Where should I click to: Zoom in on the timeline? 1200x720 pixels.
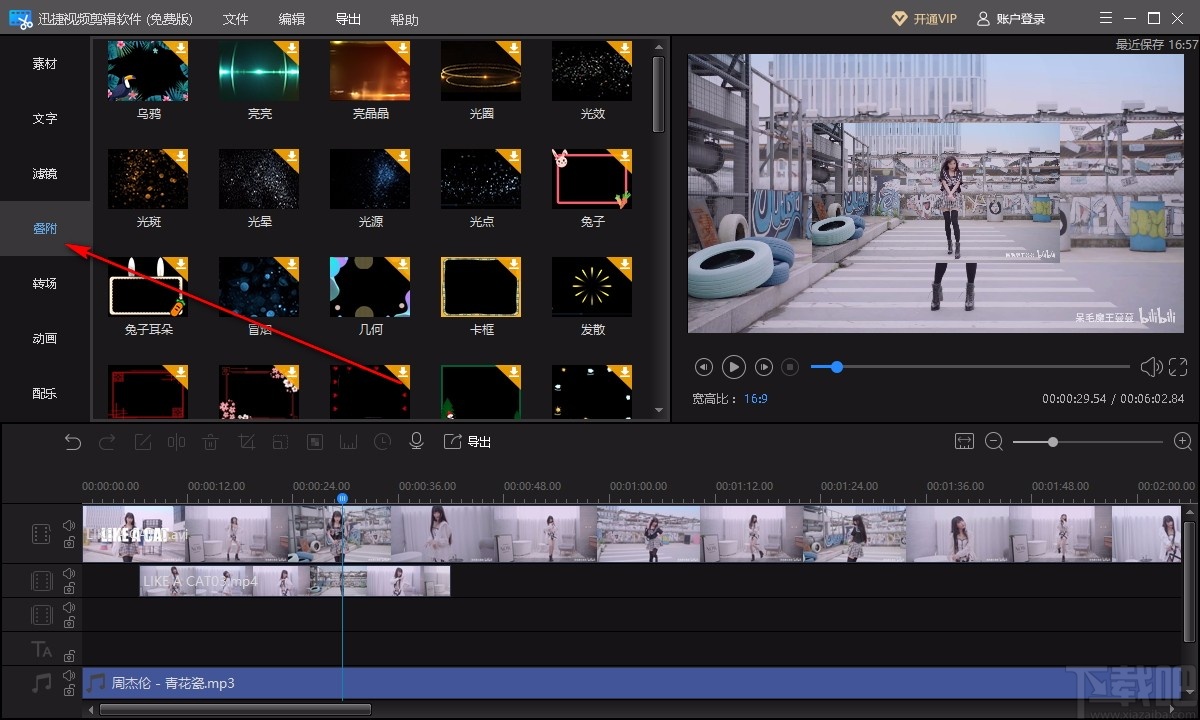(1182, 442)
